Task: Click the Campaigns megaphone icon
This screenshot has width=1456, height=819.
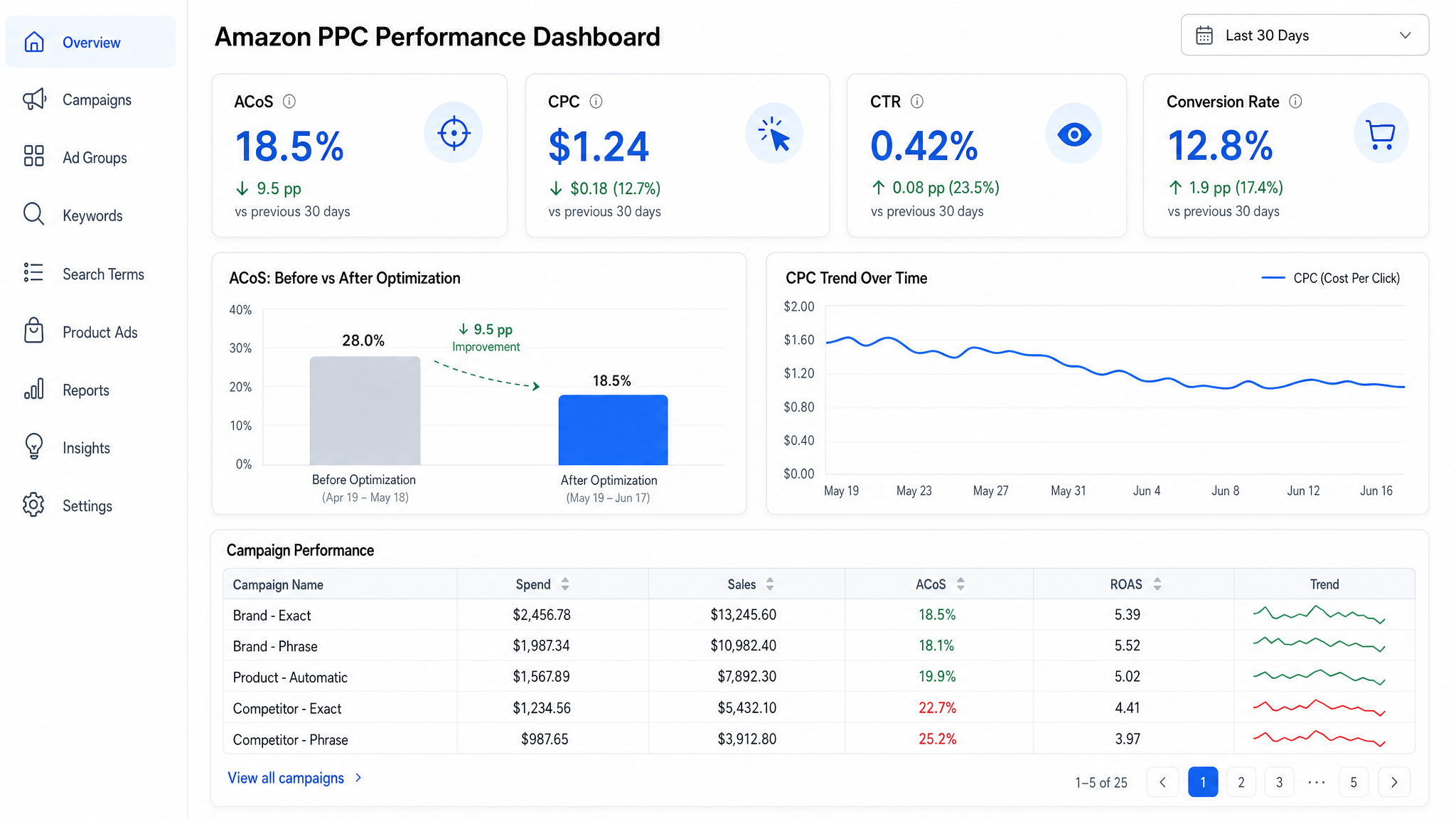Action: [34, 100]
